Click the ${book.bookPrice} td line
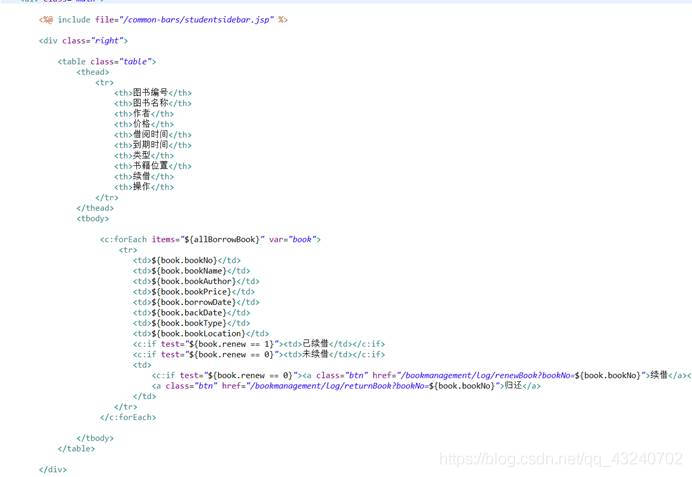The height and width of the screenshot is (477, 692). (194, 292)
